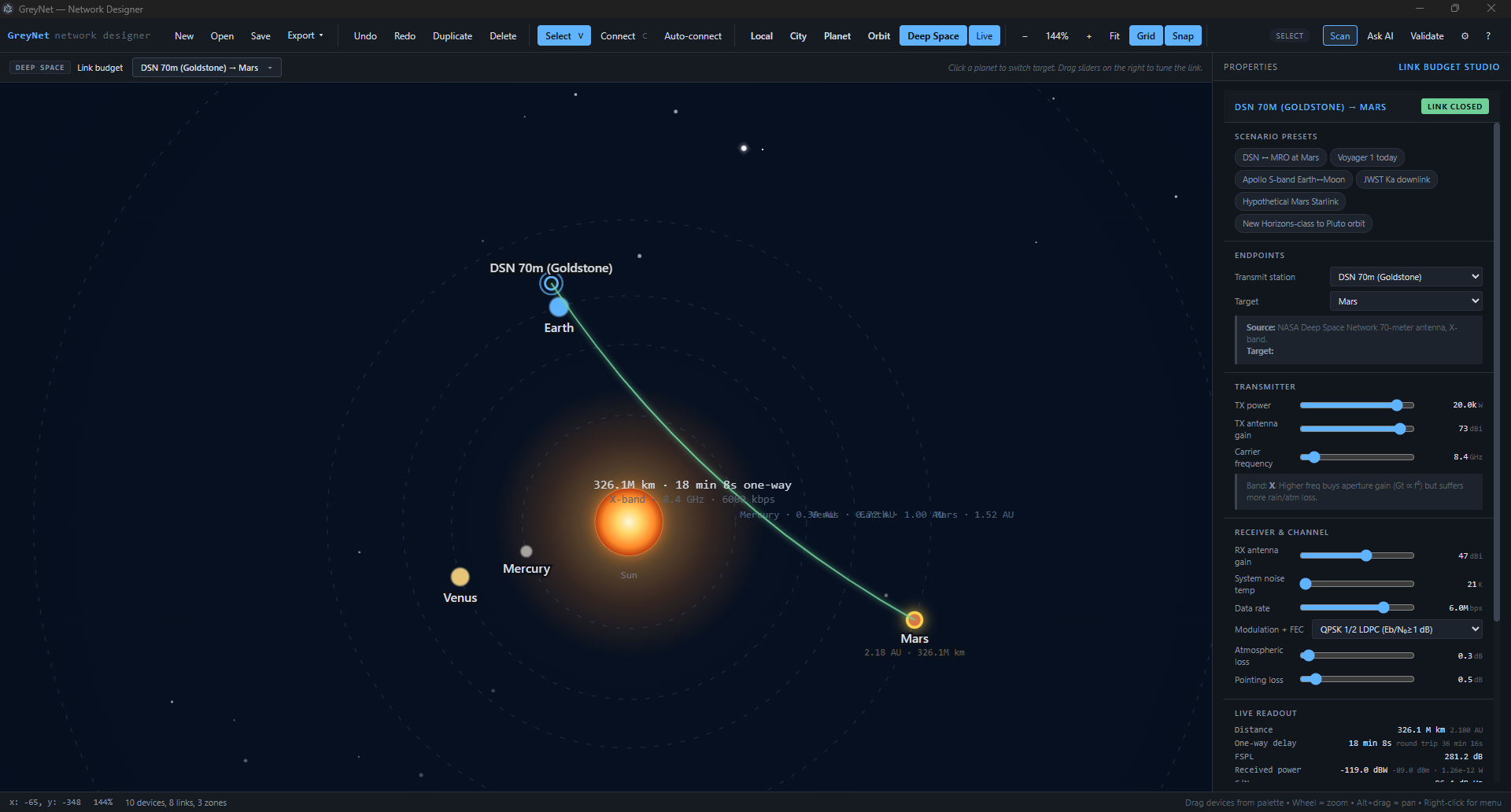Click the GreyNet app icon in title bar
The image size is (1511, 812).
point(8,9)
